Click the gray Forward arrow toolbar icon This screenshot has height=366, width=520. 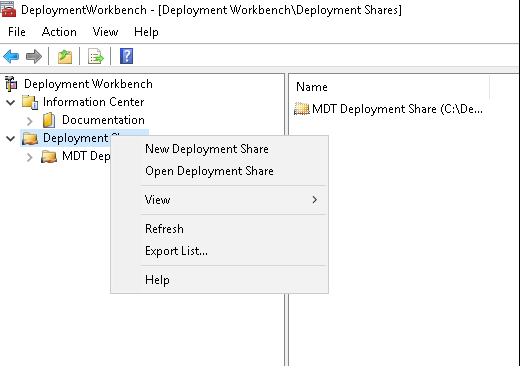[x=34, y=56]
